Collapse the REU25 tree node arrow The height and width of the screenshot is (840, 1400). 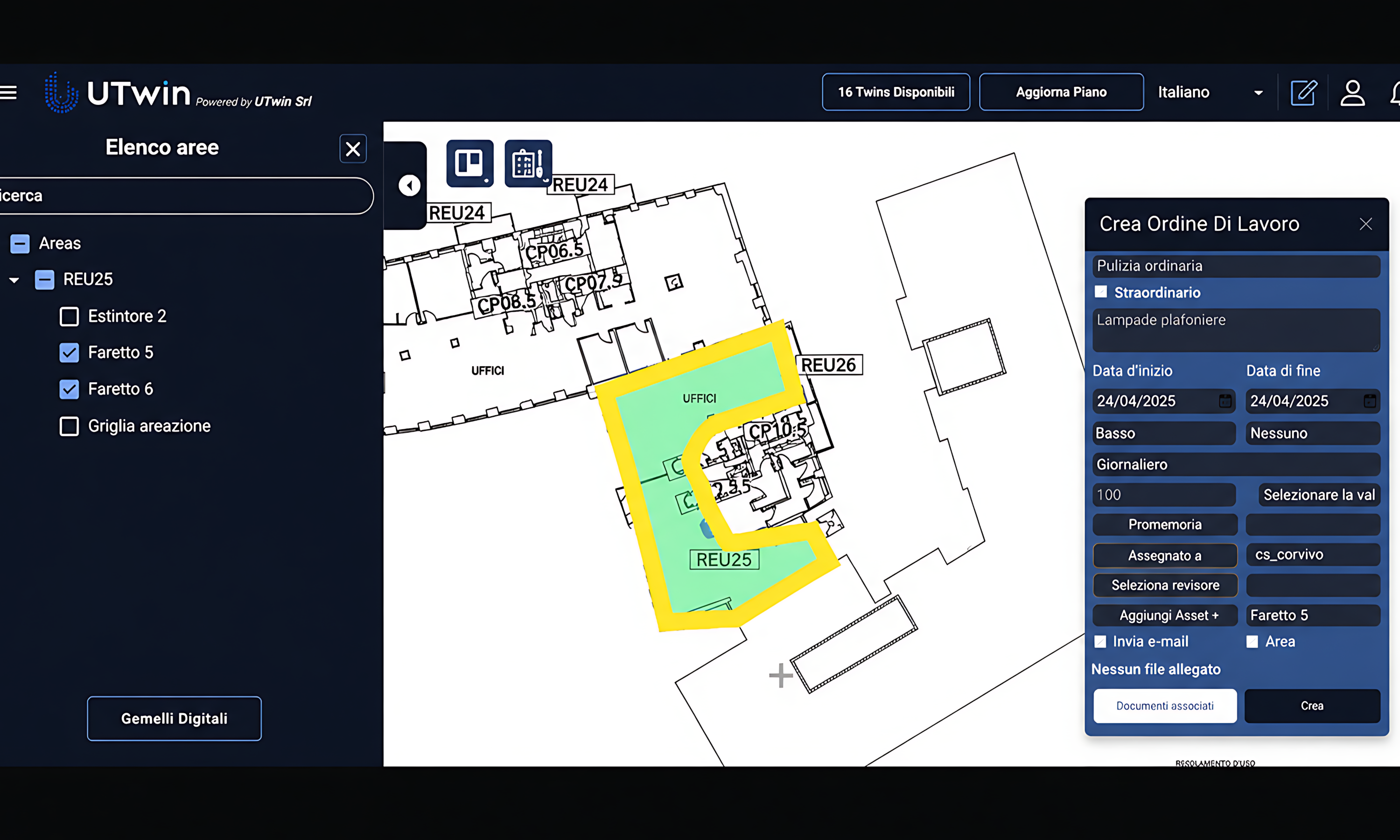(14, 280)
